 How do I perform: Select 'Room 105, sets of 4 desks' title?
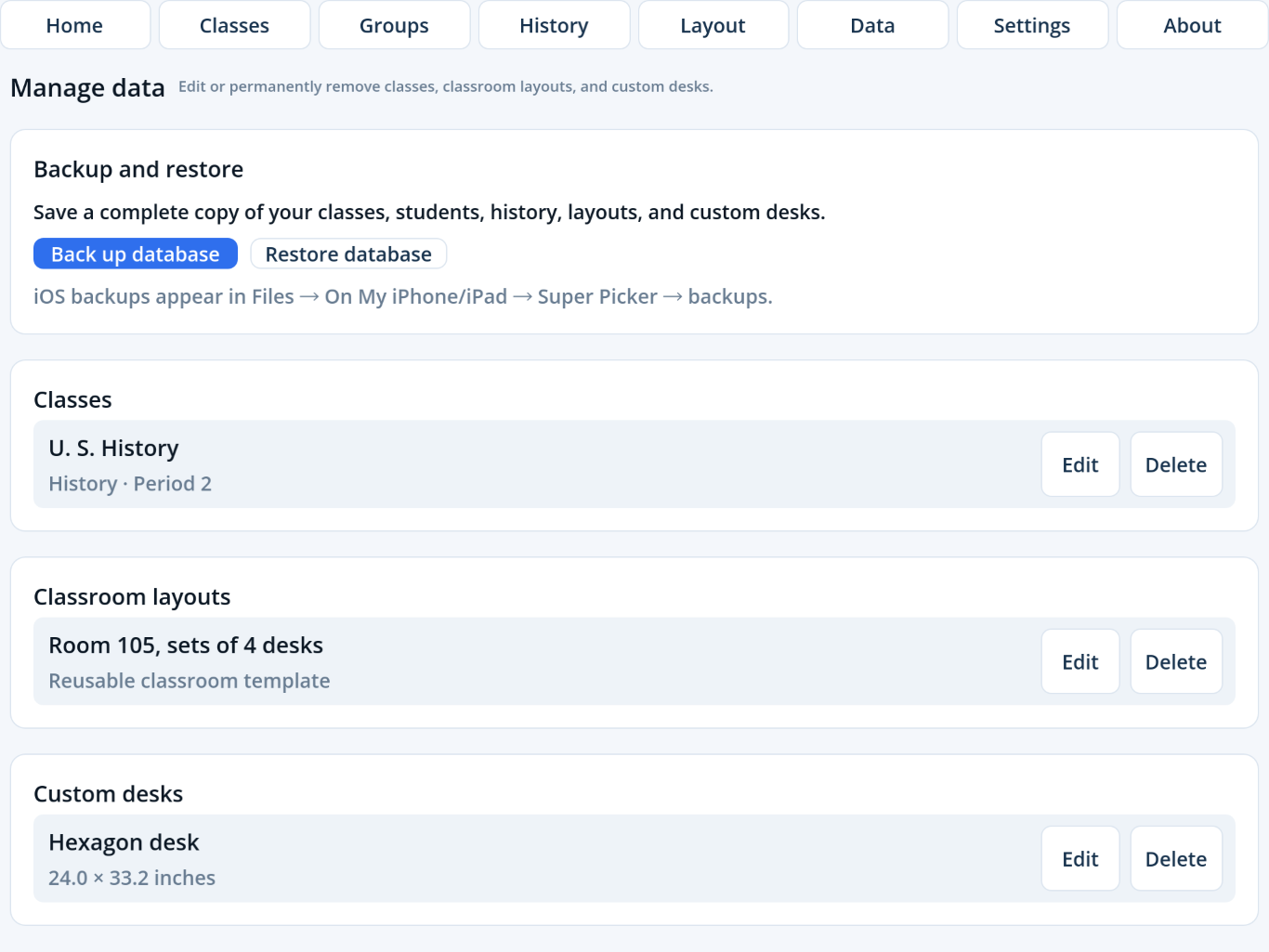click(x=186, y=646)
